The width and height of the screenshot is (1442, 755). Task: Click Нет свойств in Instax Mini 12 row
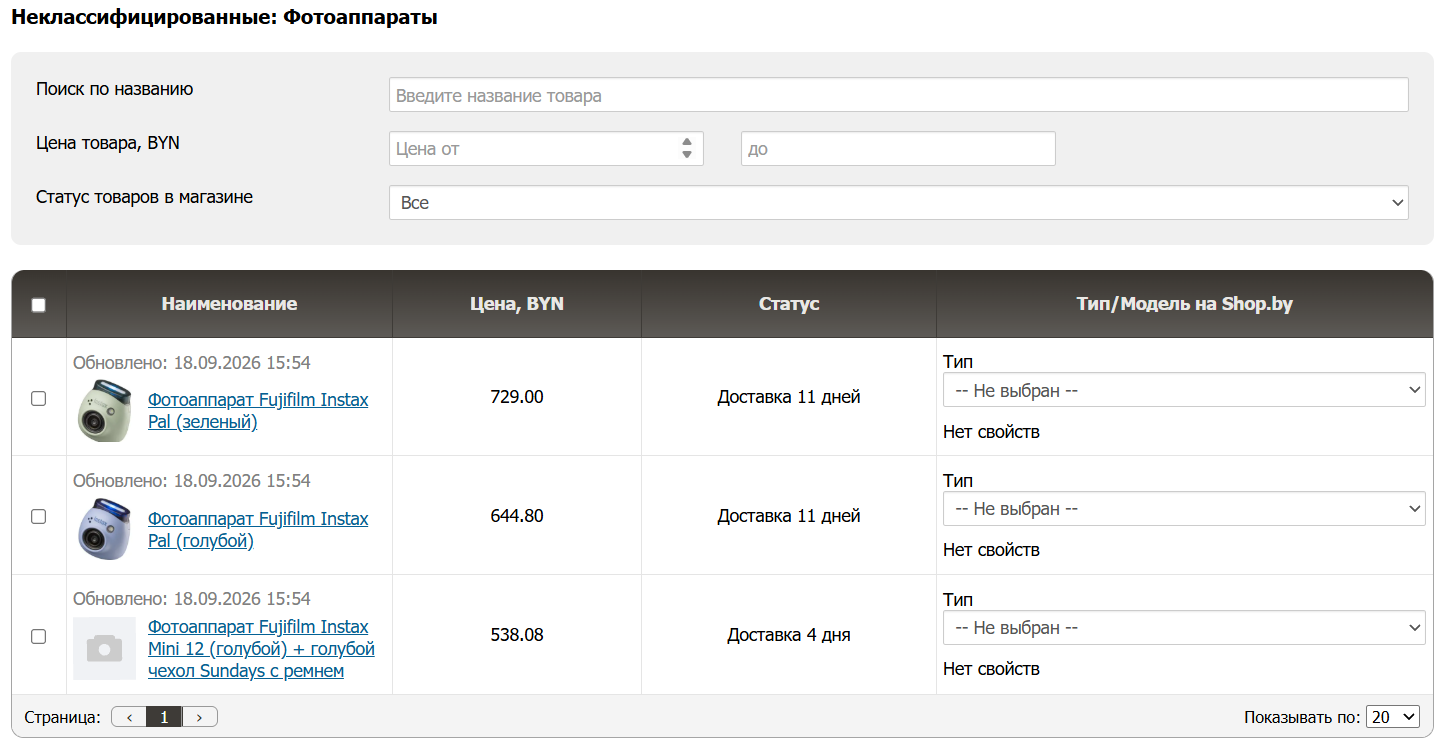[x=991, y=669]
